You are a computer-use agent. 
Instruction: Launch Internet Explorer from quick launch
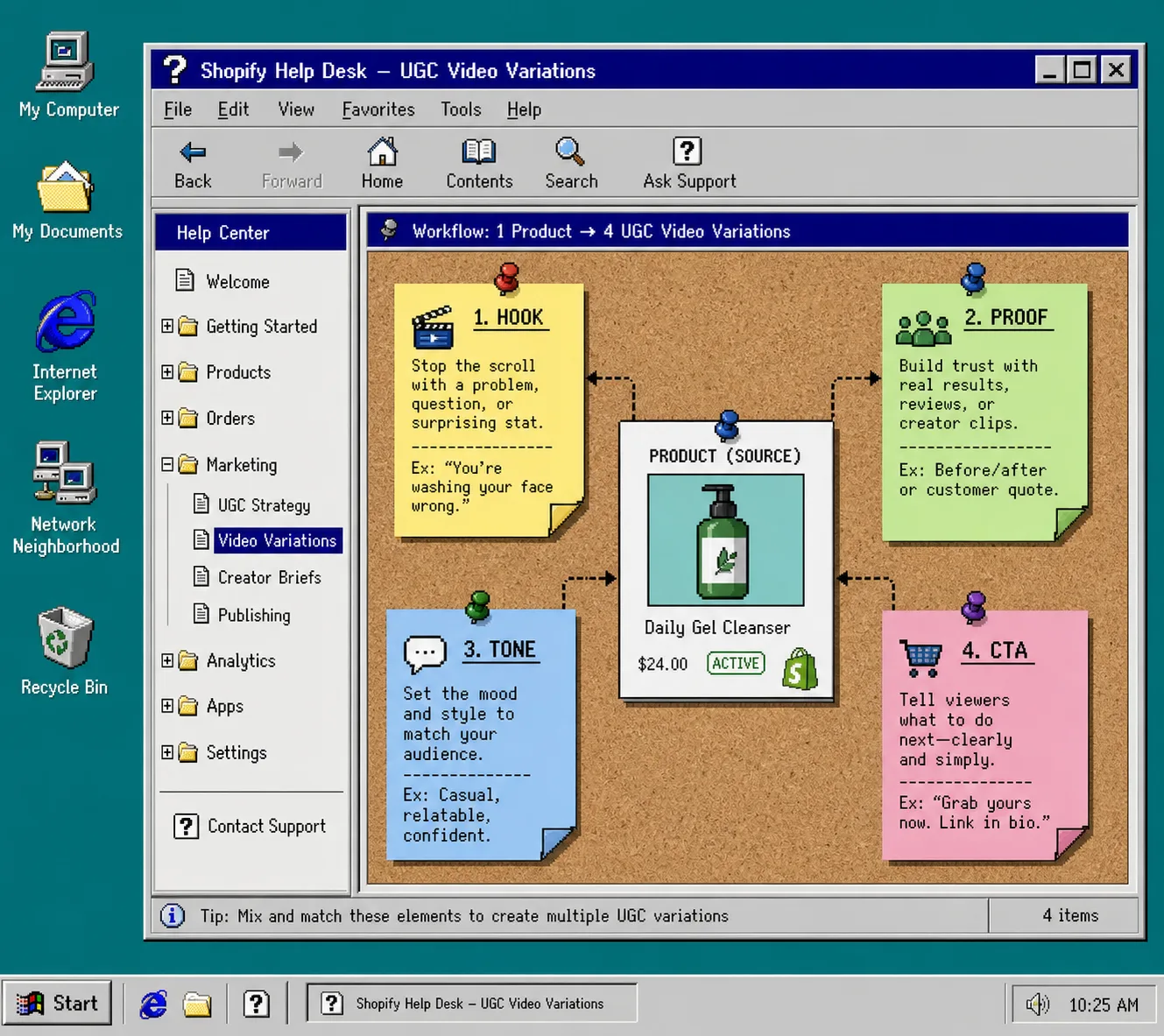[x=153, y=1004]
